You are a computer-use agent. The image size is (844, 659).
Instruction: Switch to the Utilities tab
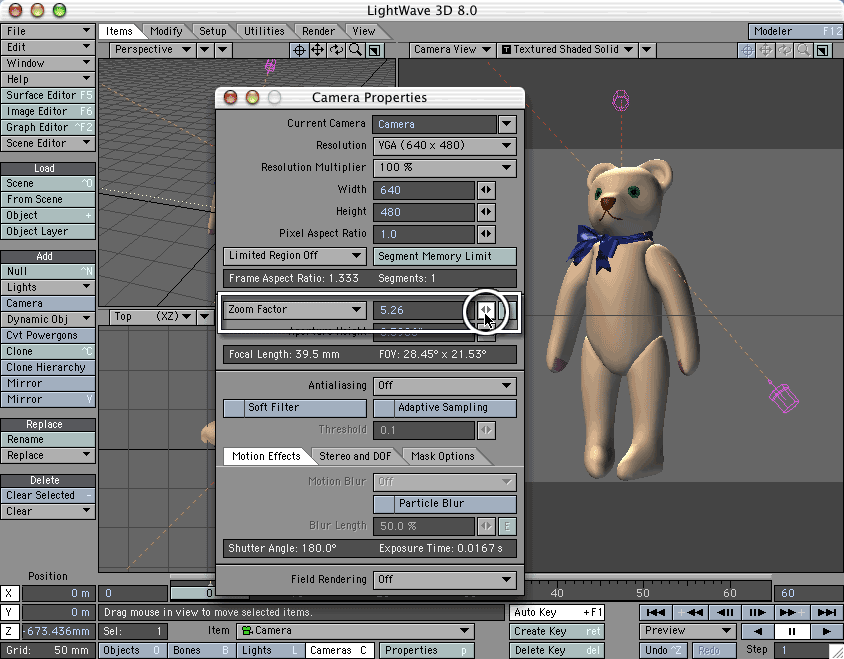coord(264,31)
